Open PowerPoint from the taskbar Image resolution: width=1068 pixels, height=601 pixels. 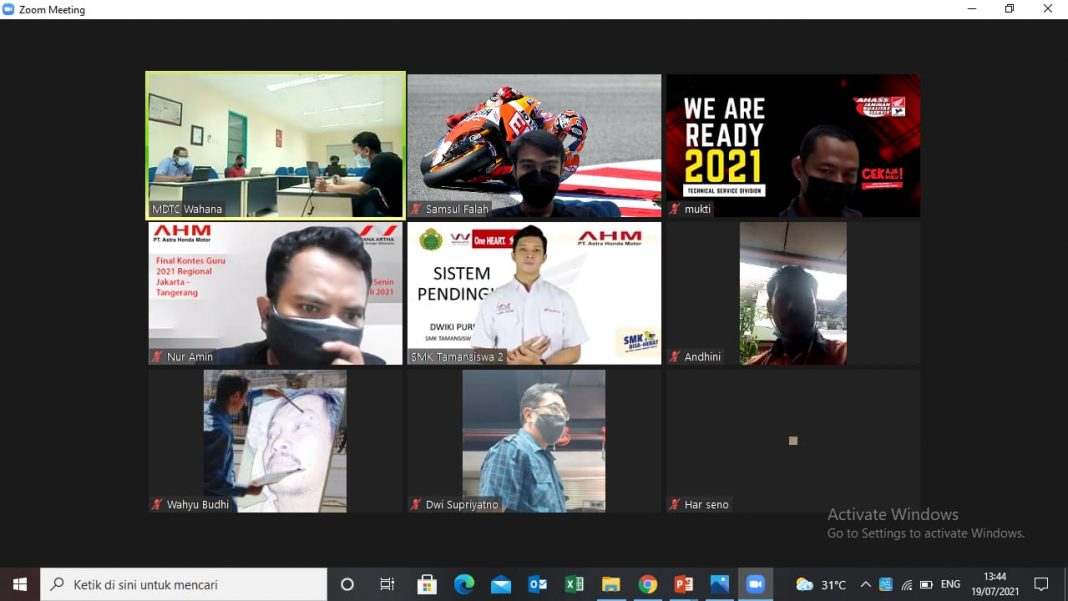(x=684, y=584)
